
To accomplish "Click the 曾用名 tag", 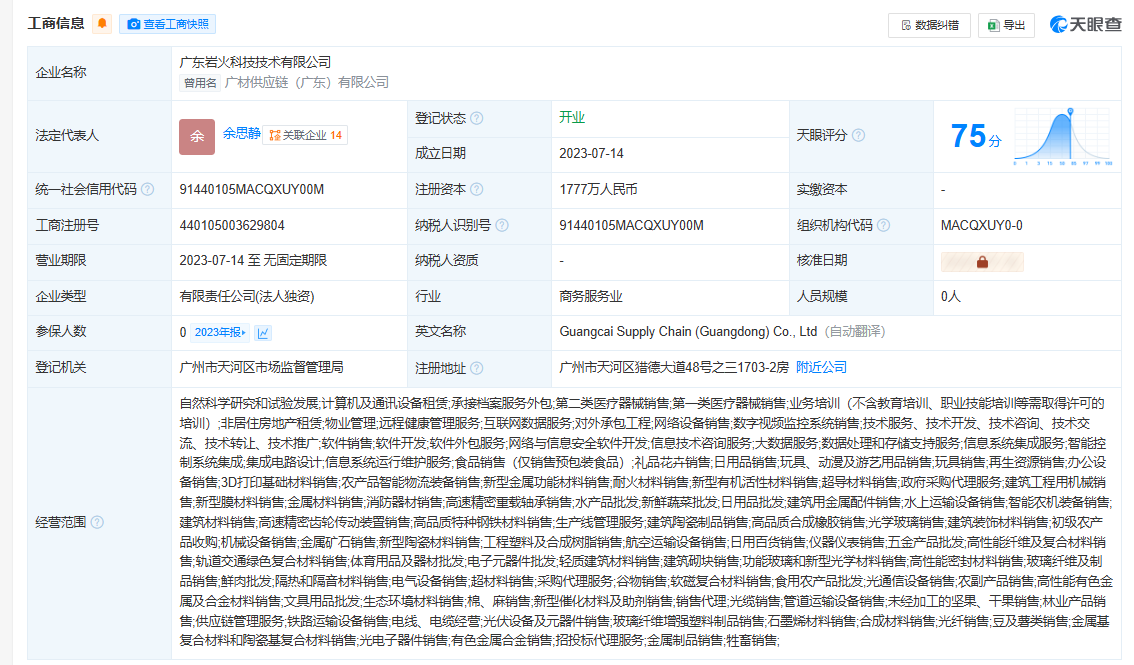I will 200,83.
